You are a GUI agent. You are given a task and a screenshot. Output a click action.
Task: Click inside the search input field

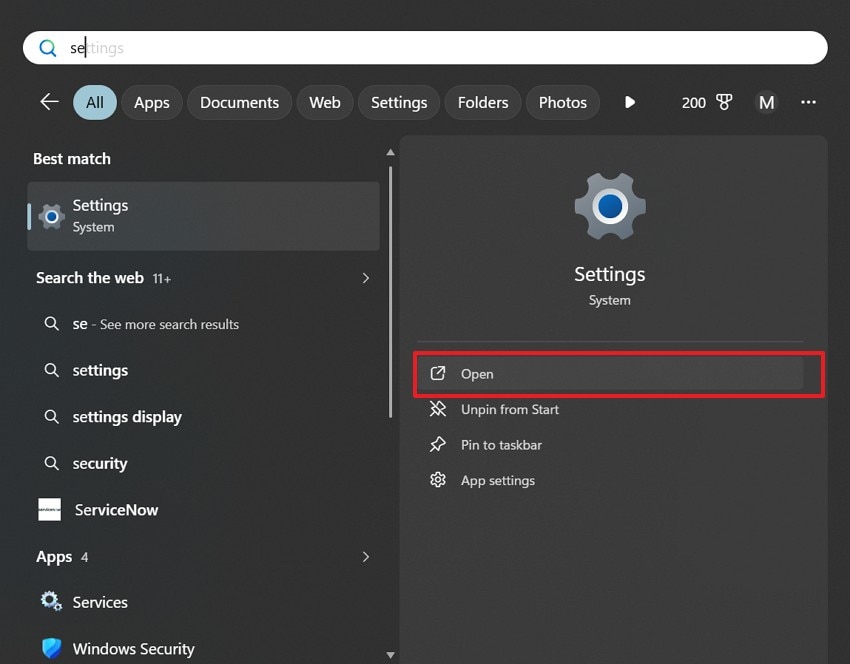[x=425, y=48]
